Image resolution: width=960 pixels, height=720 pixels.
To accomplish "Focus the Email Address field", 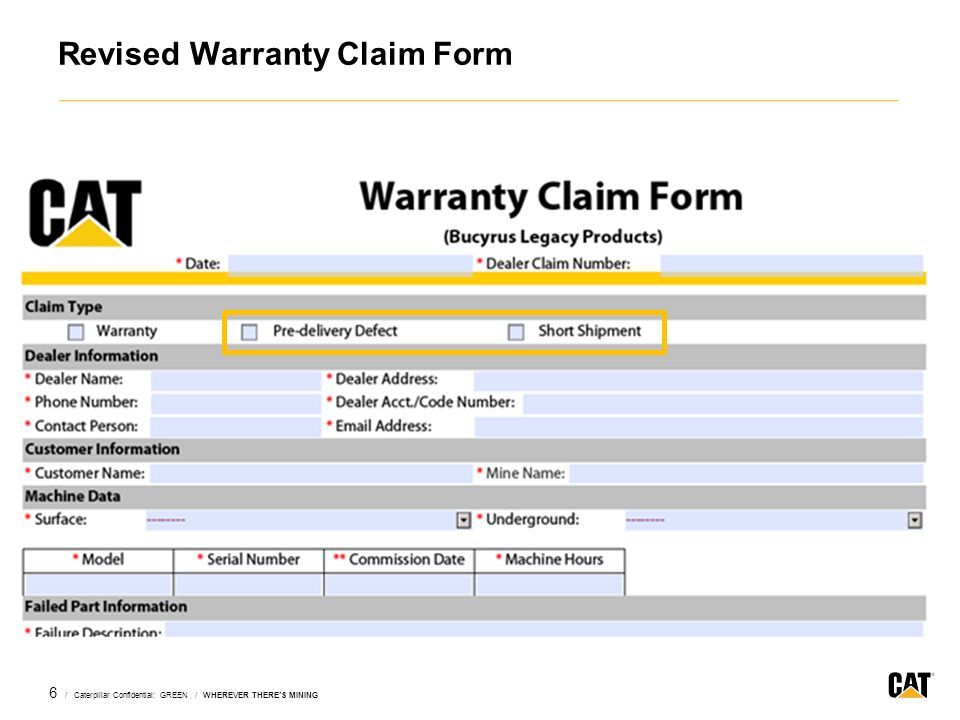I will (x=699, y=427).
